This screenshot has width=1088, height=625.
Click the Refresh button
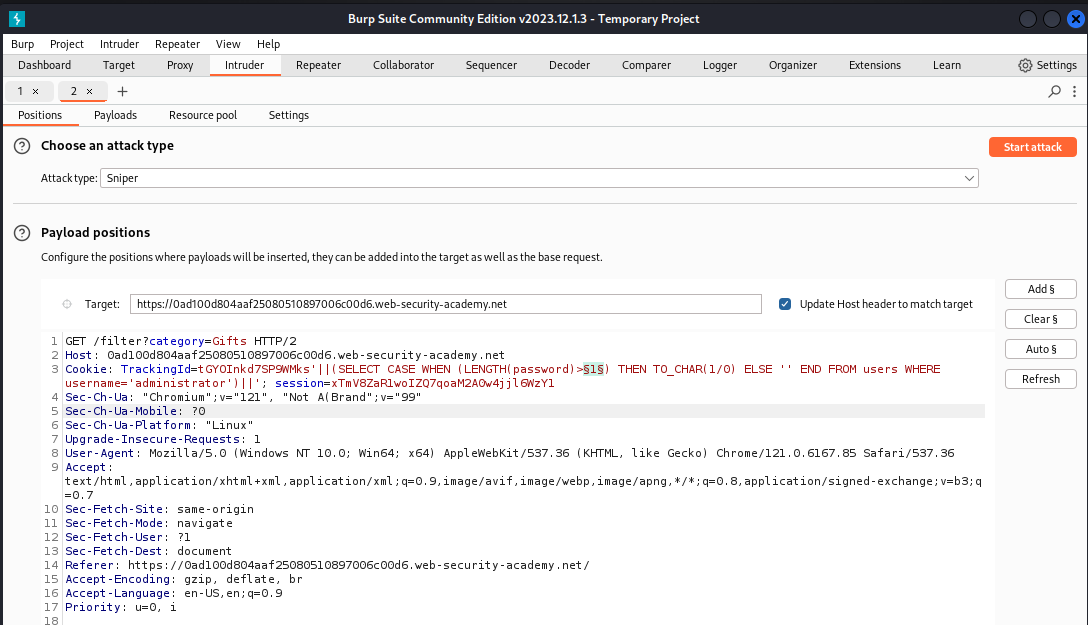tap(1040, 379)
